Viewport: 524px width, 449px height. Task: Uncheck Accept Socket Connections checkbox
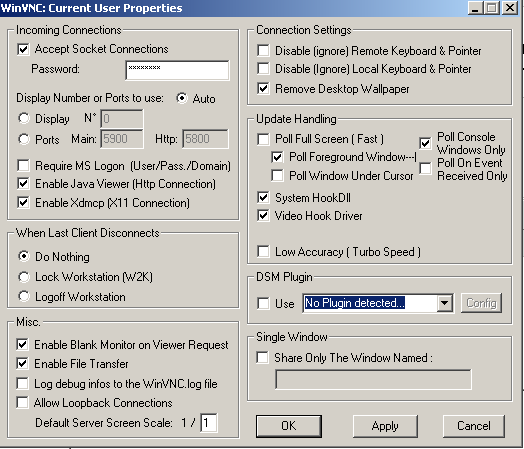click(23, 49)
